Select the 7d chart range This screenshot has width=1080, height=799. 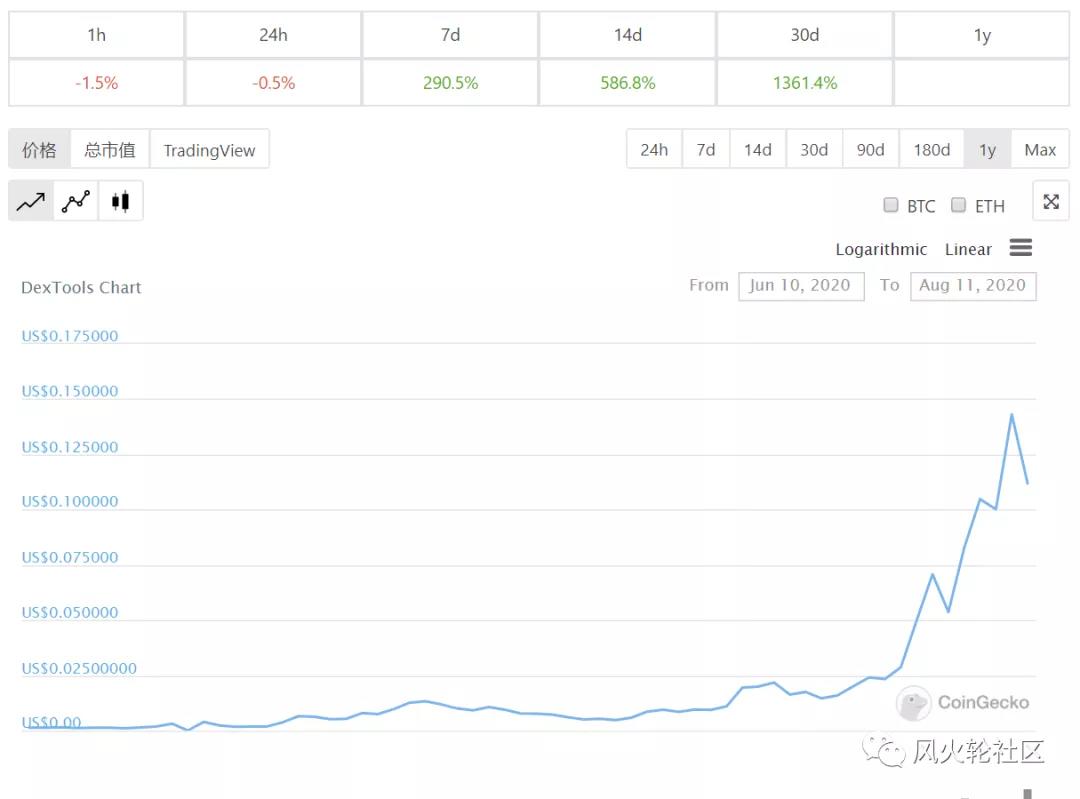pos(705,149)
